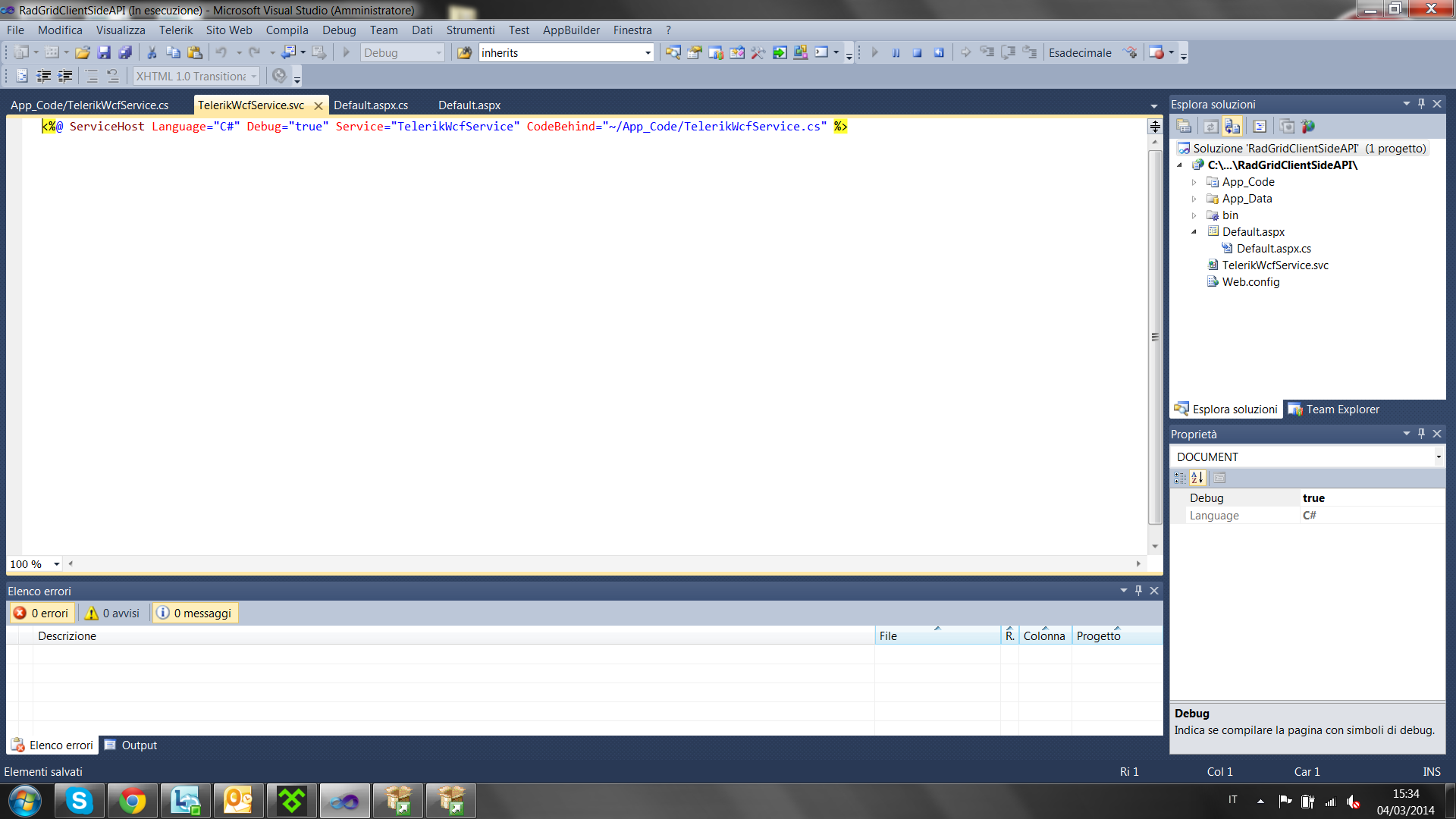Viewport: 1456px width, 819px height.
Task: Toggle messages filter showing 0 messaggi
Action: [x=195, y=613]
